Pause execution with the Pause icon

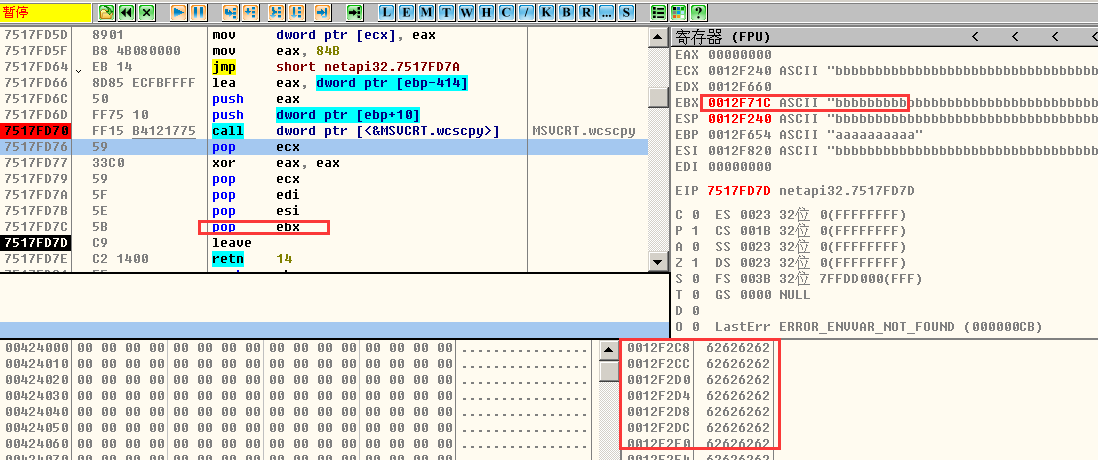[x=198, y=13]
